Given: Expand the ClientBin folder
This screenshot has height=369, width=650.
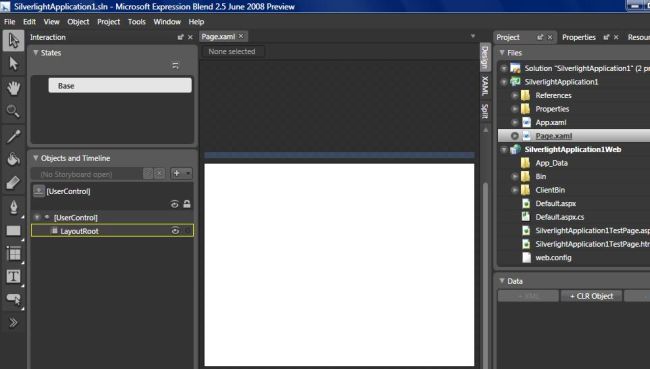Looking at the screenshot, I should coord(515,190).
